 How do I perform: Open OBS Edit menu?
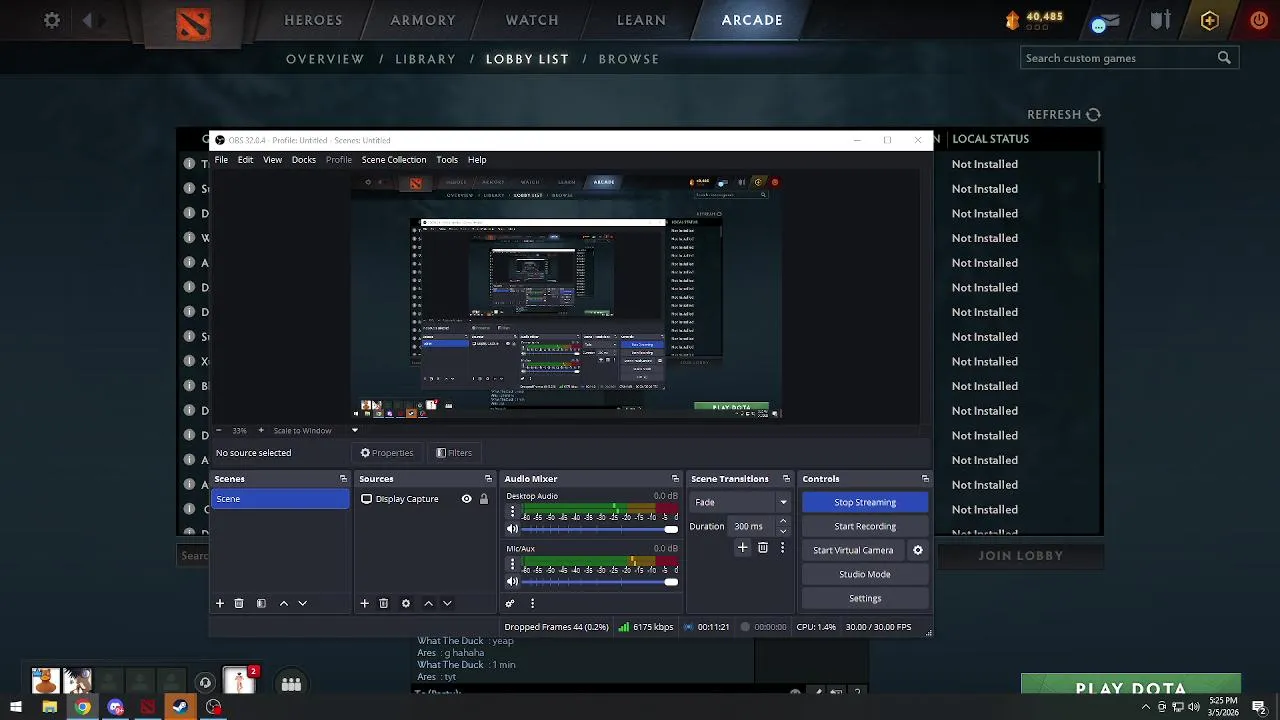coord(245,160)
